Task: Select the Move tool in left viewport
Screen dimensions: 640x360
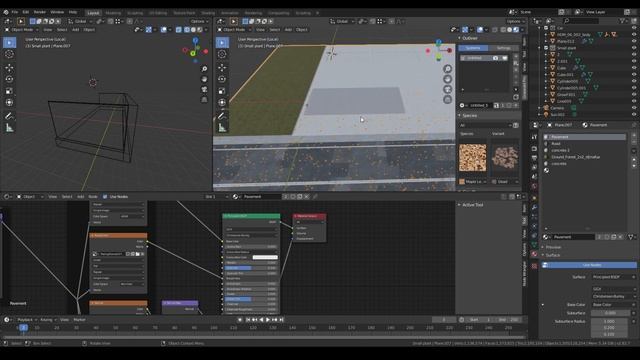Action: click(x=9, y=68)
